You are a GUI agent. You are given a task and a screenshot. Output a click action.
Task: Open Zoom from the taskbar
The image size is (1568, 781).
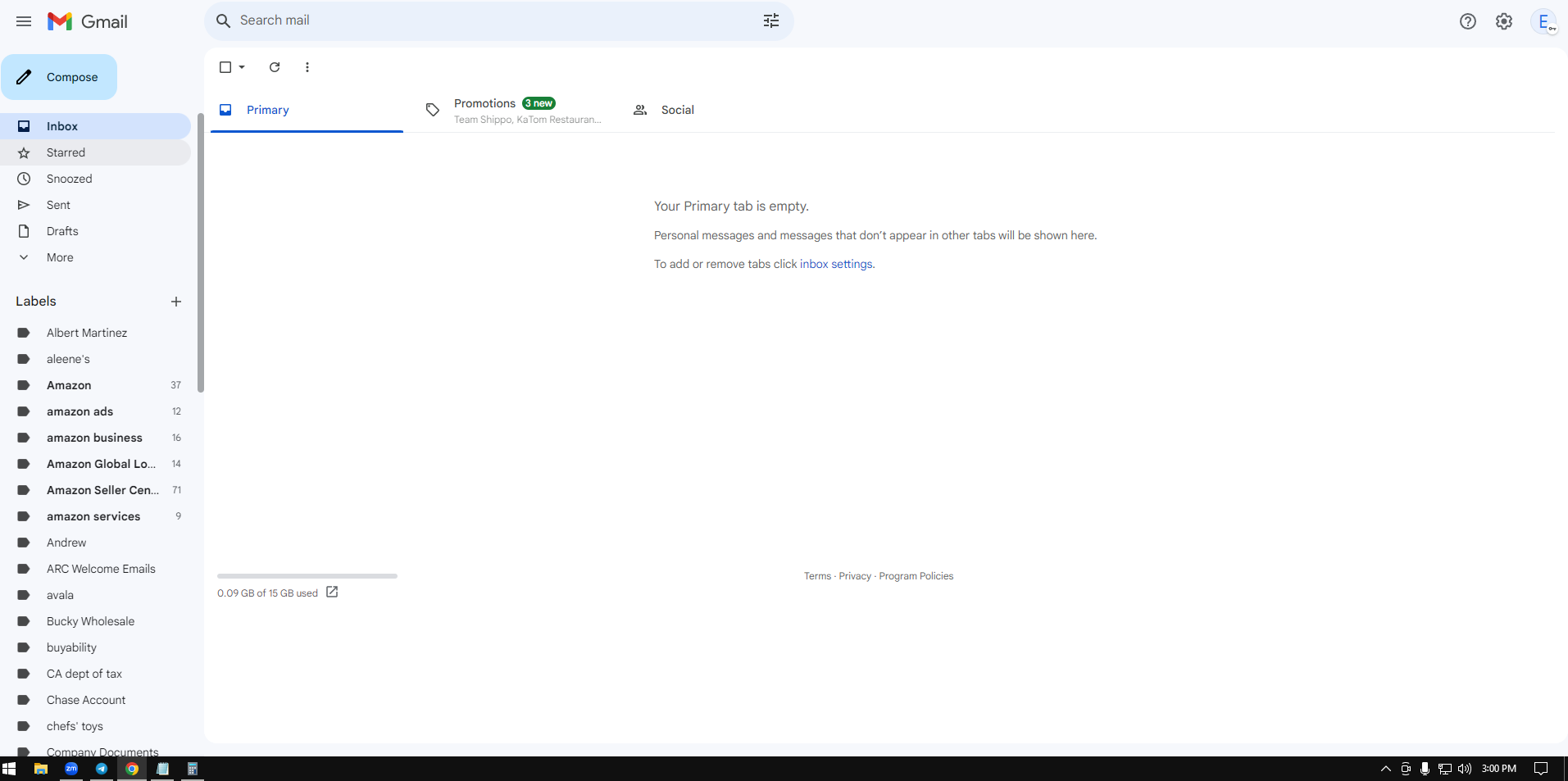[x=71, y=769]
